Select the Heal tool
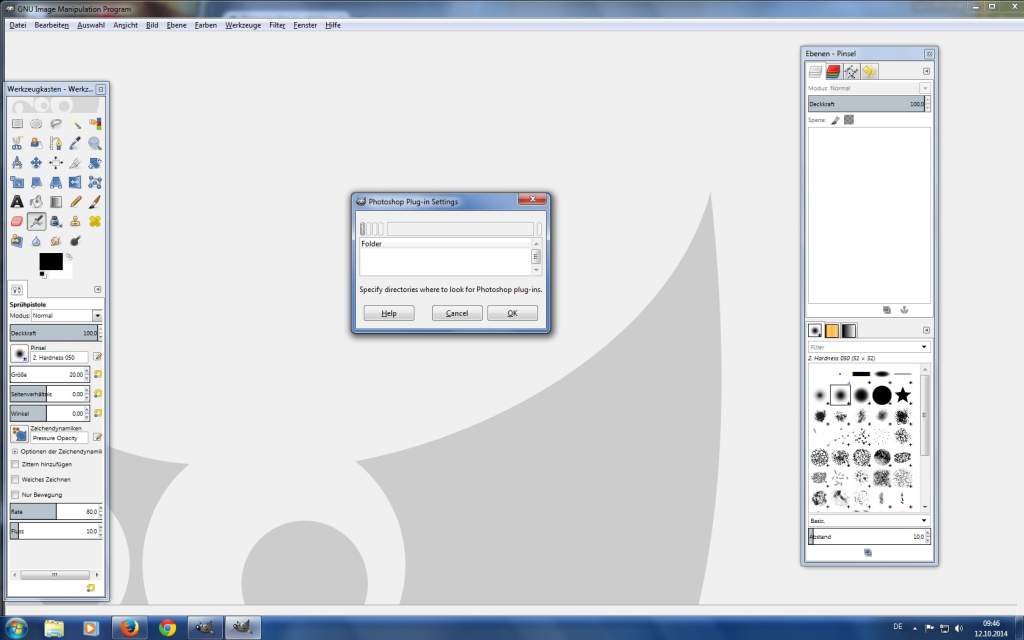The height and width of the screenshot is (640, 1024). click(95, 221)
